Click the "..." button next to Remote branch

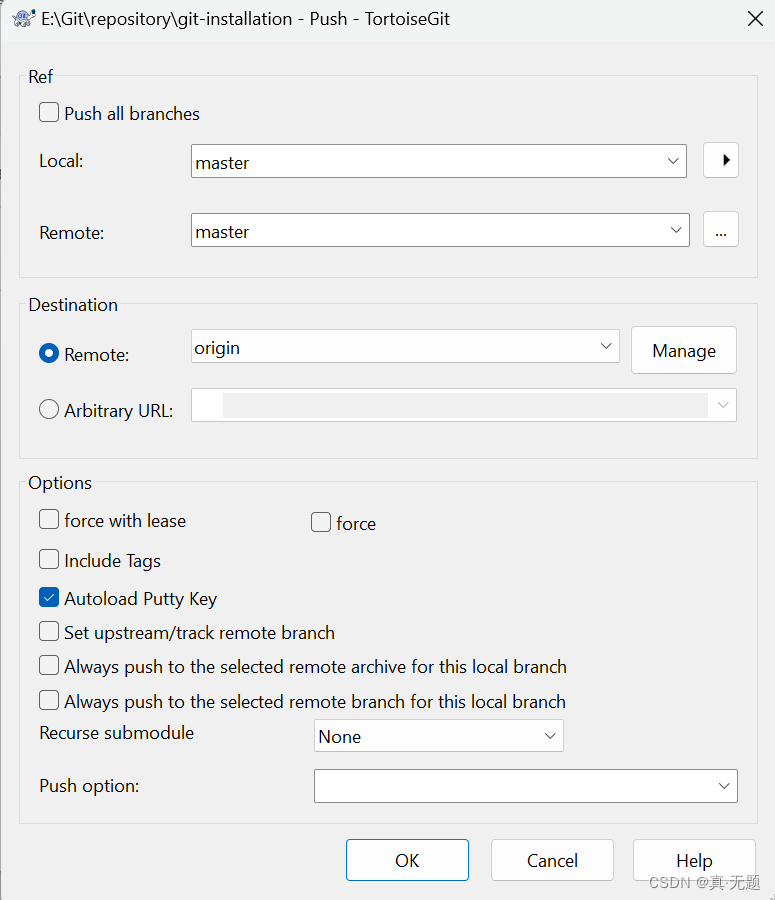tap(721, 229)
